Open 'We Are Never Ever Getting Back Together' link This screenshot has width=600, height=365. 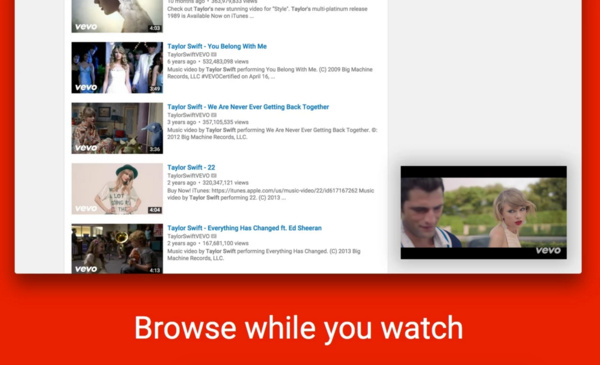[248, 107]
